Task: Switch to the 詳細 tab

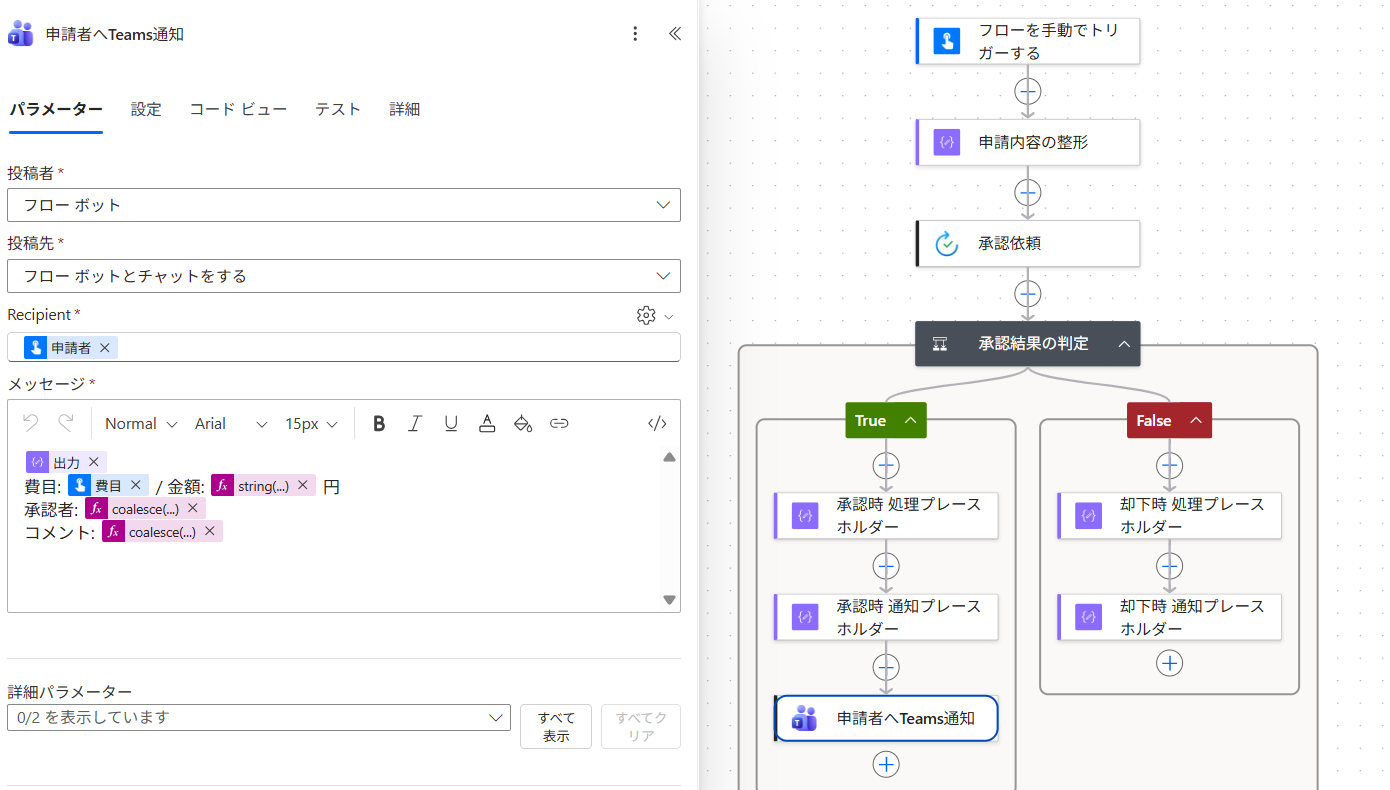Action: pyautogui.click(x=405, y=110)
